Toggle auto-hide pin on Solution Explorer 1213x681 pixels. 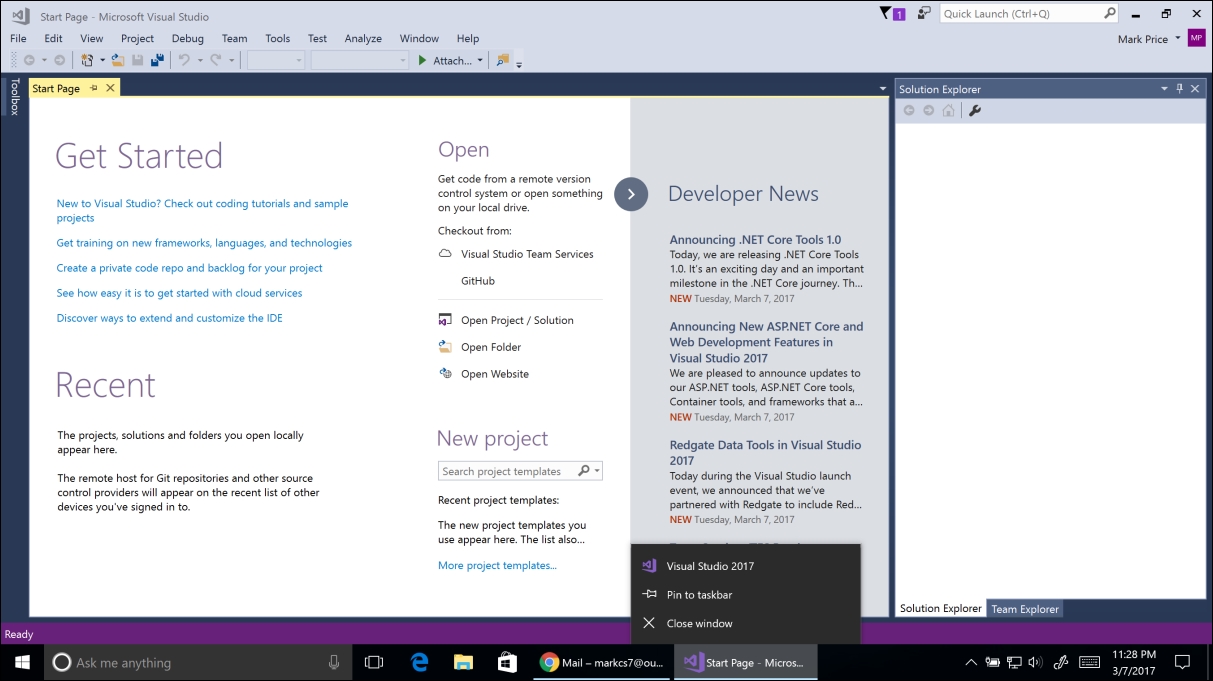(x=1179, y=89)
